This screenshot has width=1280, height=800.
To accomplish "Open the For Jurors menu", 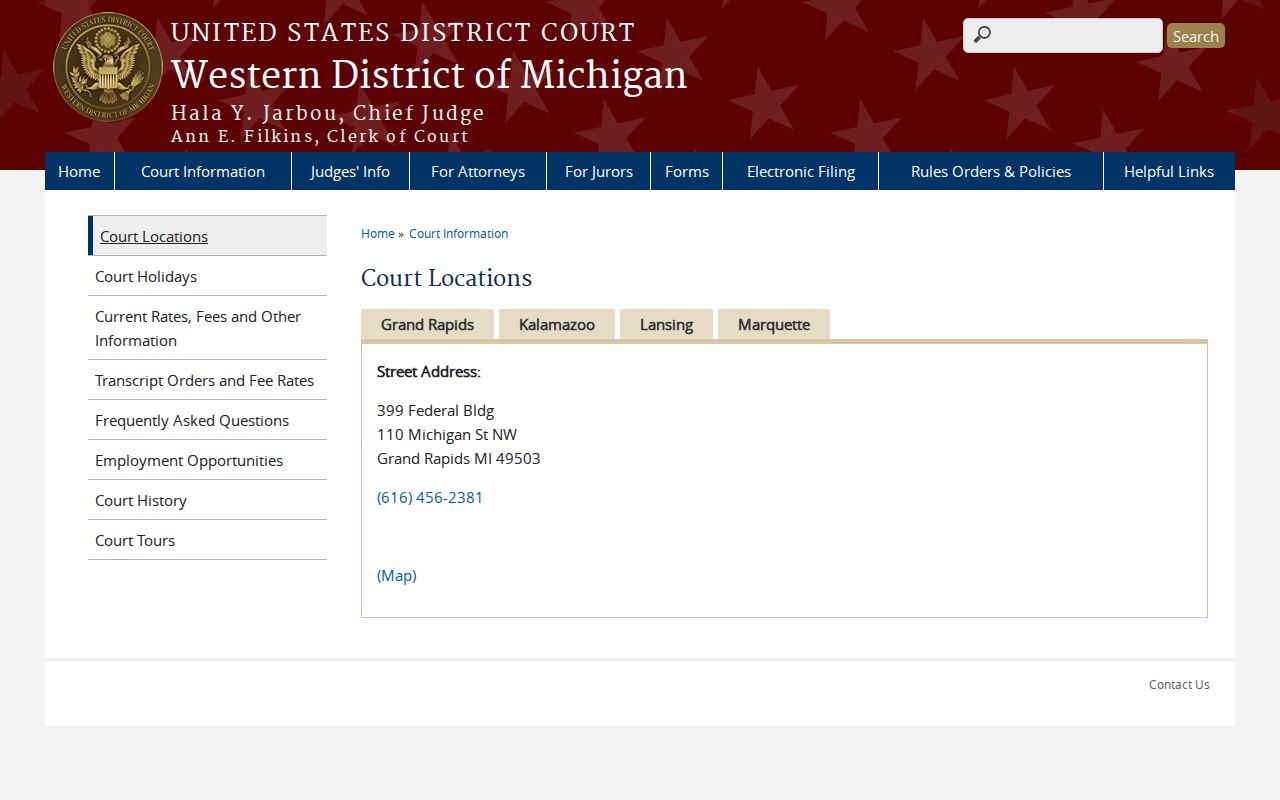I will (x=599, y=171).
